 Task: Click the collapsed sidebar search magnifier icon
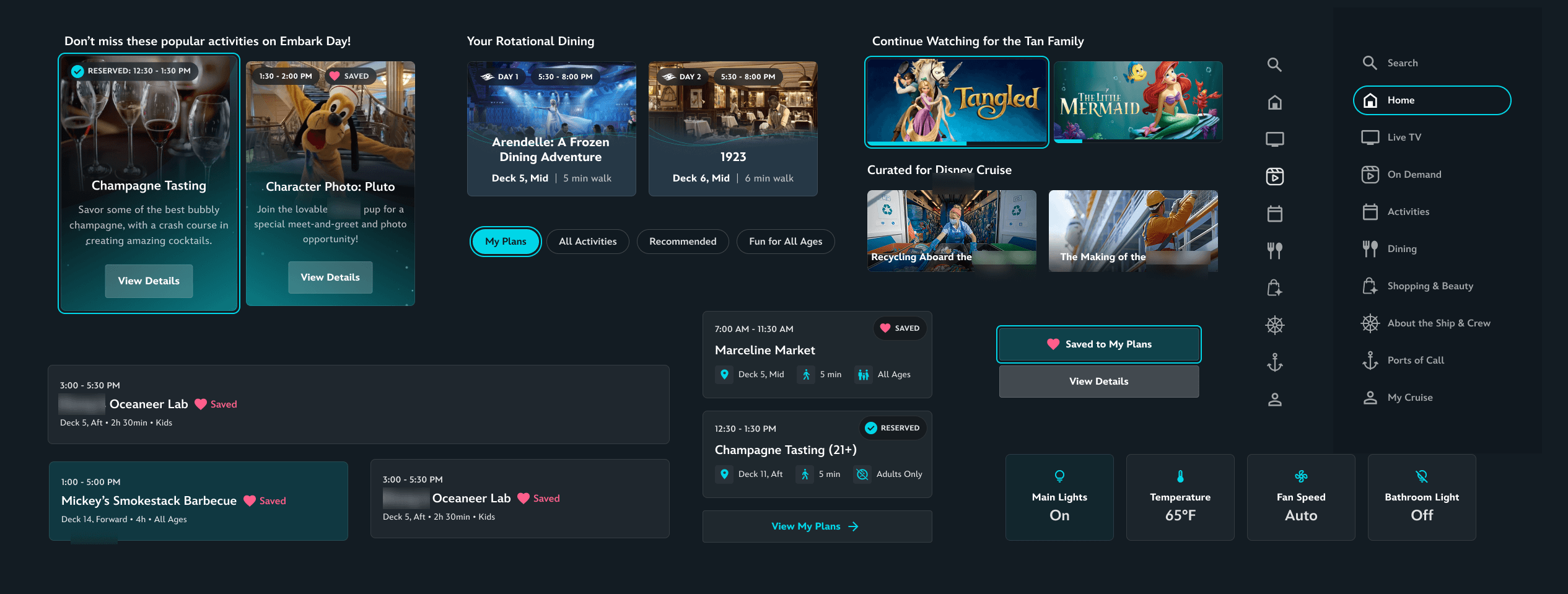point(1274,64)
